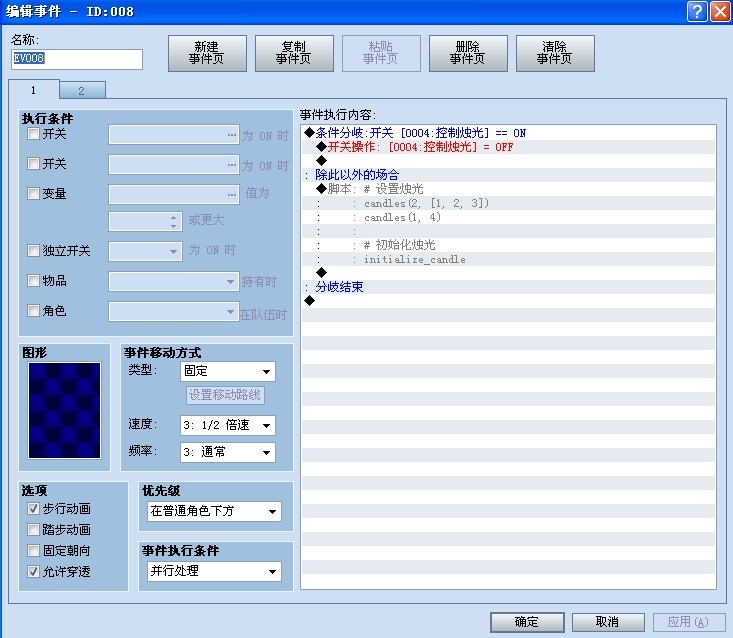This screenshot has height=638, width=733.
Task: Select the red 开关操作 command line
Action: pyautogui.click(x=508, y=147)
